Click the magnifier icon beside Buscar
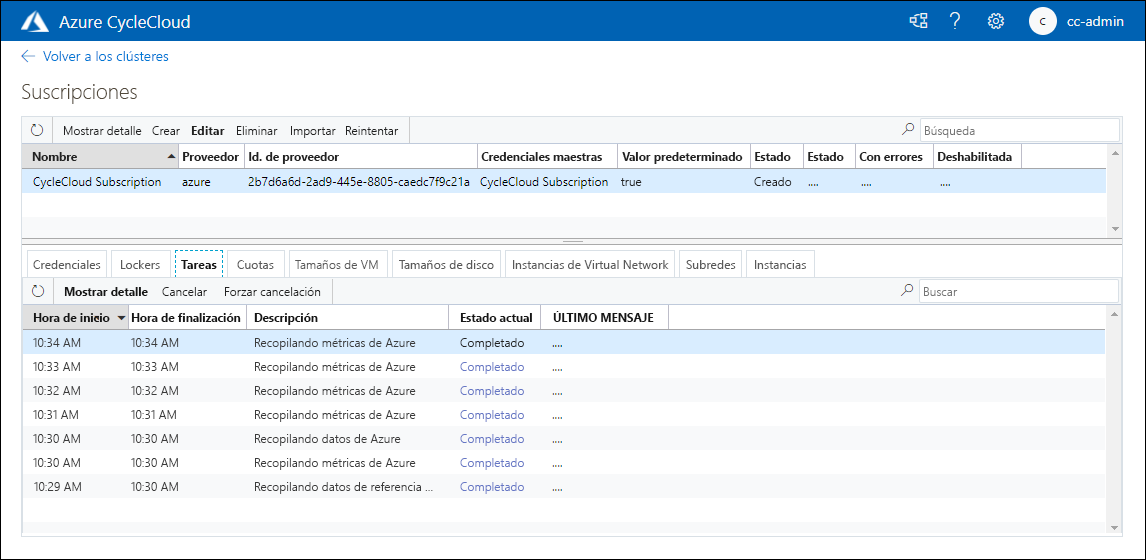 point(908,291)
